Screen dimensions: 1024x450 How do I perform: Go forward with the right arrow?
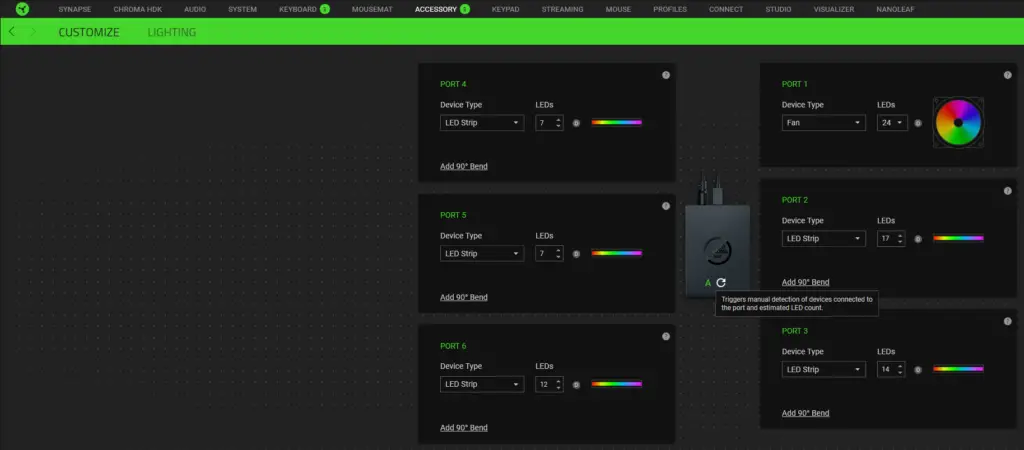coord(33,32)
